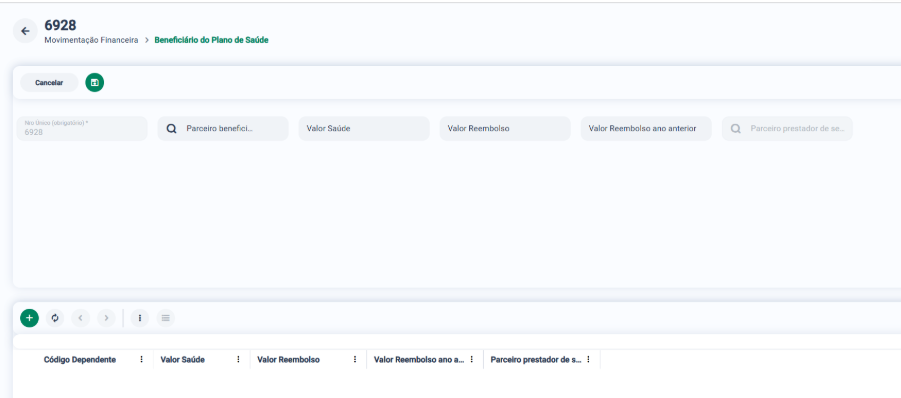This screenshot has height=398, width=901.
Task: Open Movimentação Financeira breadcrumb
Action: pyautogui.click(x=91, y=40)
